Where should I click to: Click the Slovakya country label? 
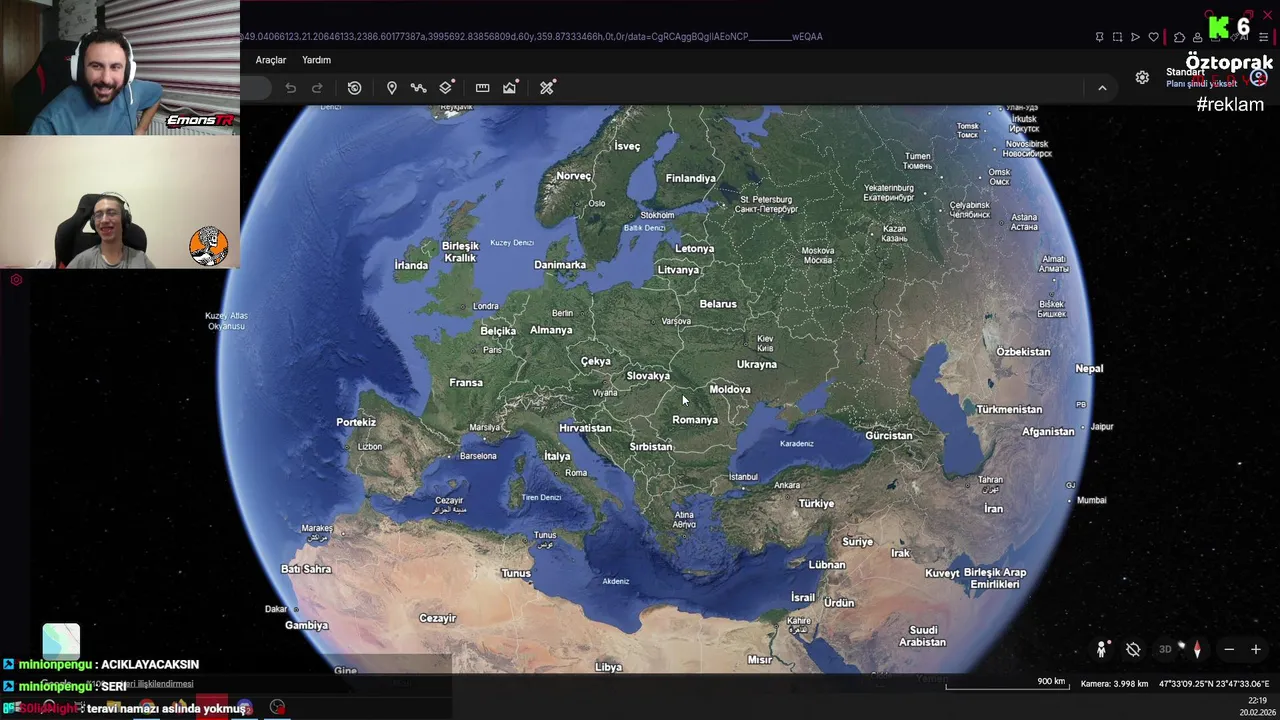[x=648, y=376]
